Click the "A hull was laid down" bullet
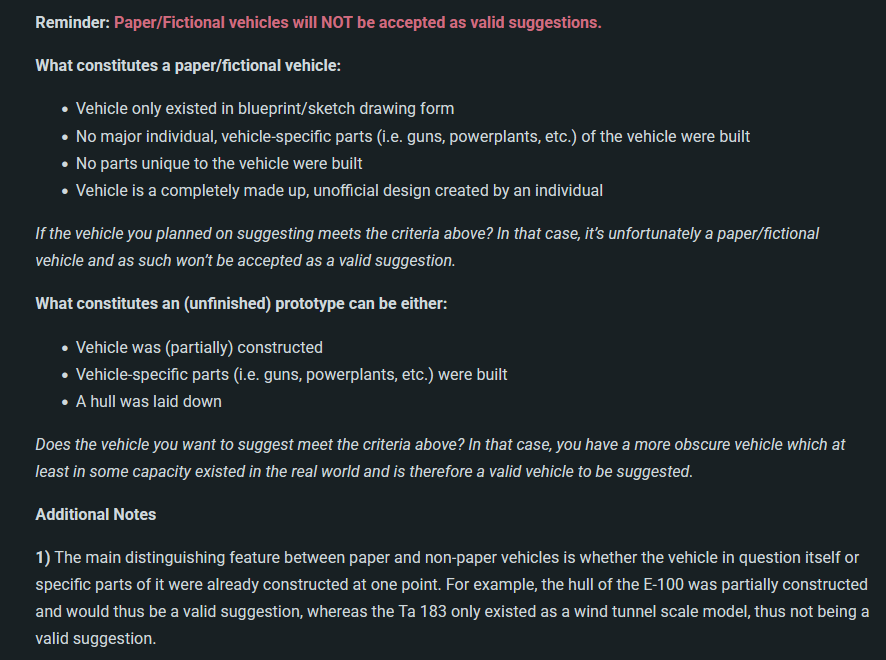 [x=148, y=401]
